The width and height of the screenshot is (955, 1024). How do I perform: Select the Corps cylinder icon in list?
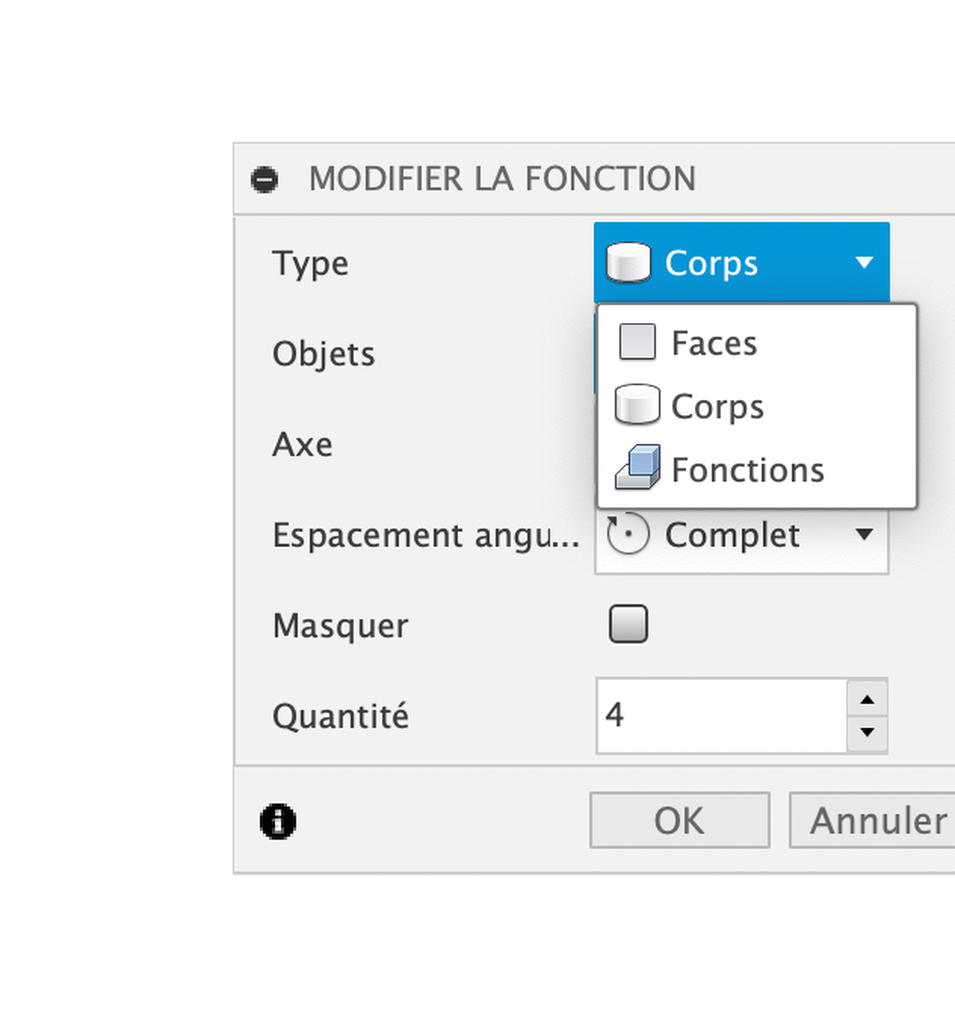[x=638, y=405]
